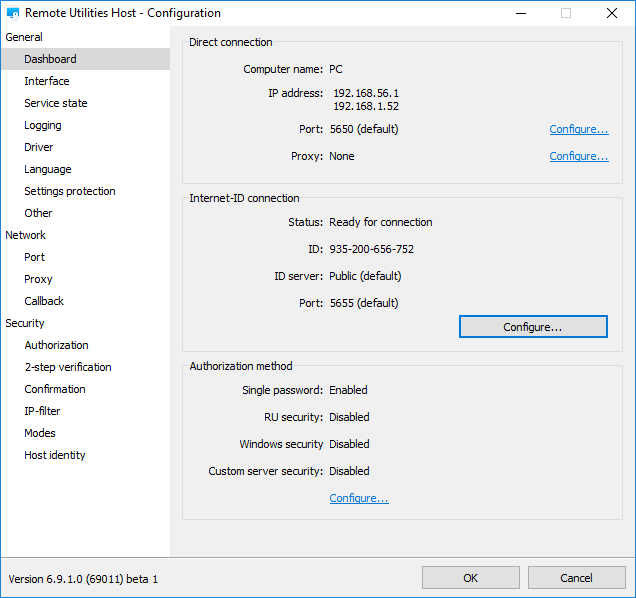Minimize the Configuration window
The image size is (636, 598).
[x=521, y=13]
